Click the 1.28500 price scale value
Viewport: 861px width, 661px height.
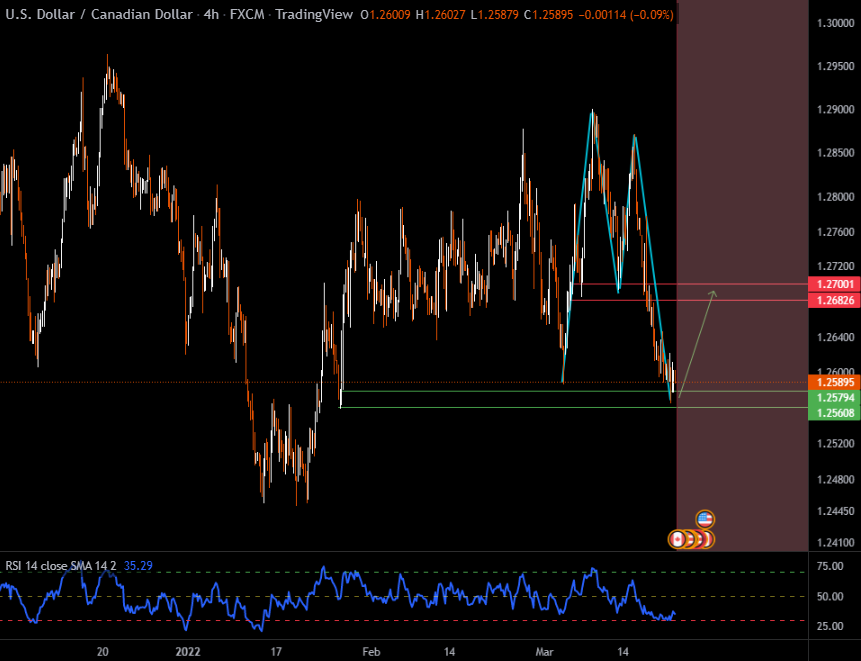click(836, 153)
